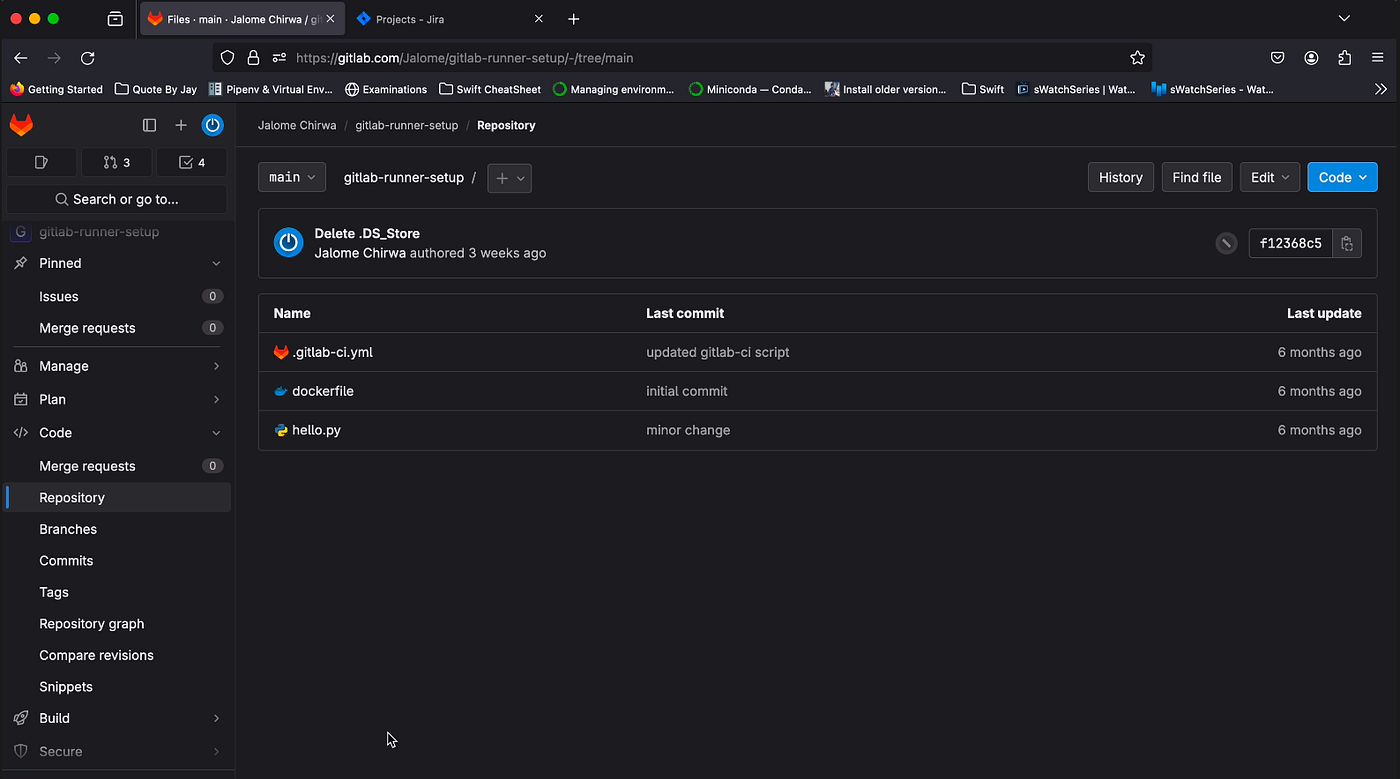Open the Pocket save icon in toolbar
The height and width of the screenshot is (779, 1400).
coord(1278,58)
